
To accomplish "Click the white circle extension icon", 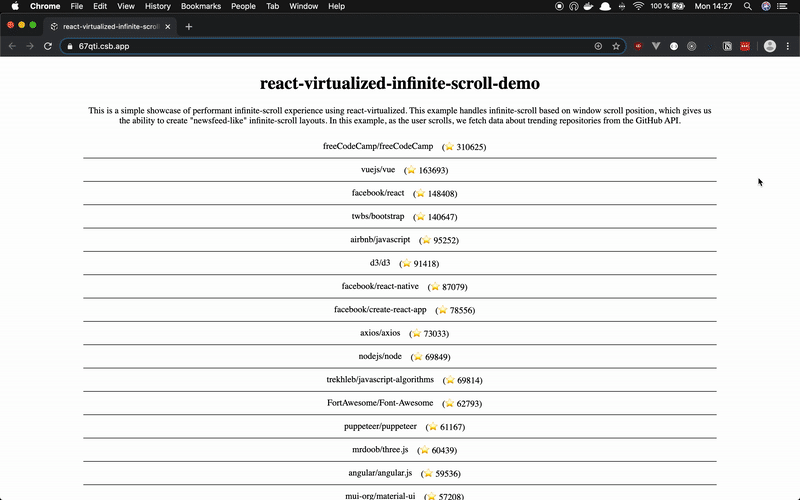I will [674, 46].
